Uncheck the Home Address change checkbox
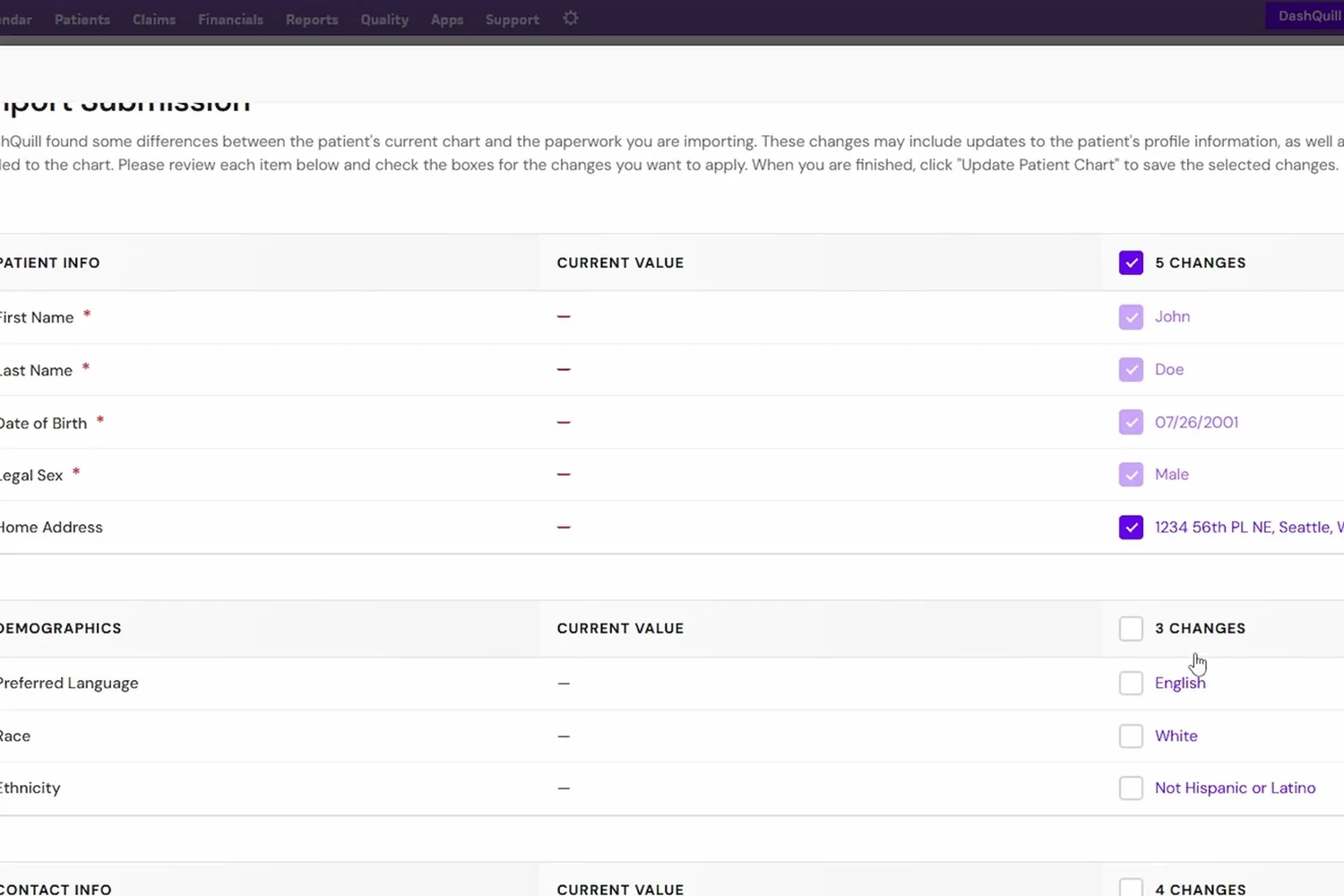Viewport: 1344px width, 896px height. (x=1131, y=527)
